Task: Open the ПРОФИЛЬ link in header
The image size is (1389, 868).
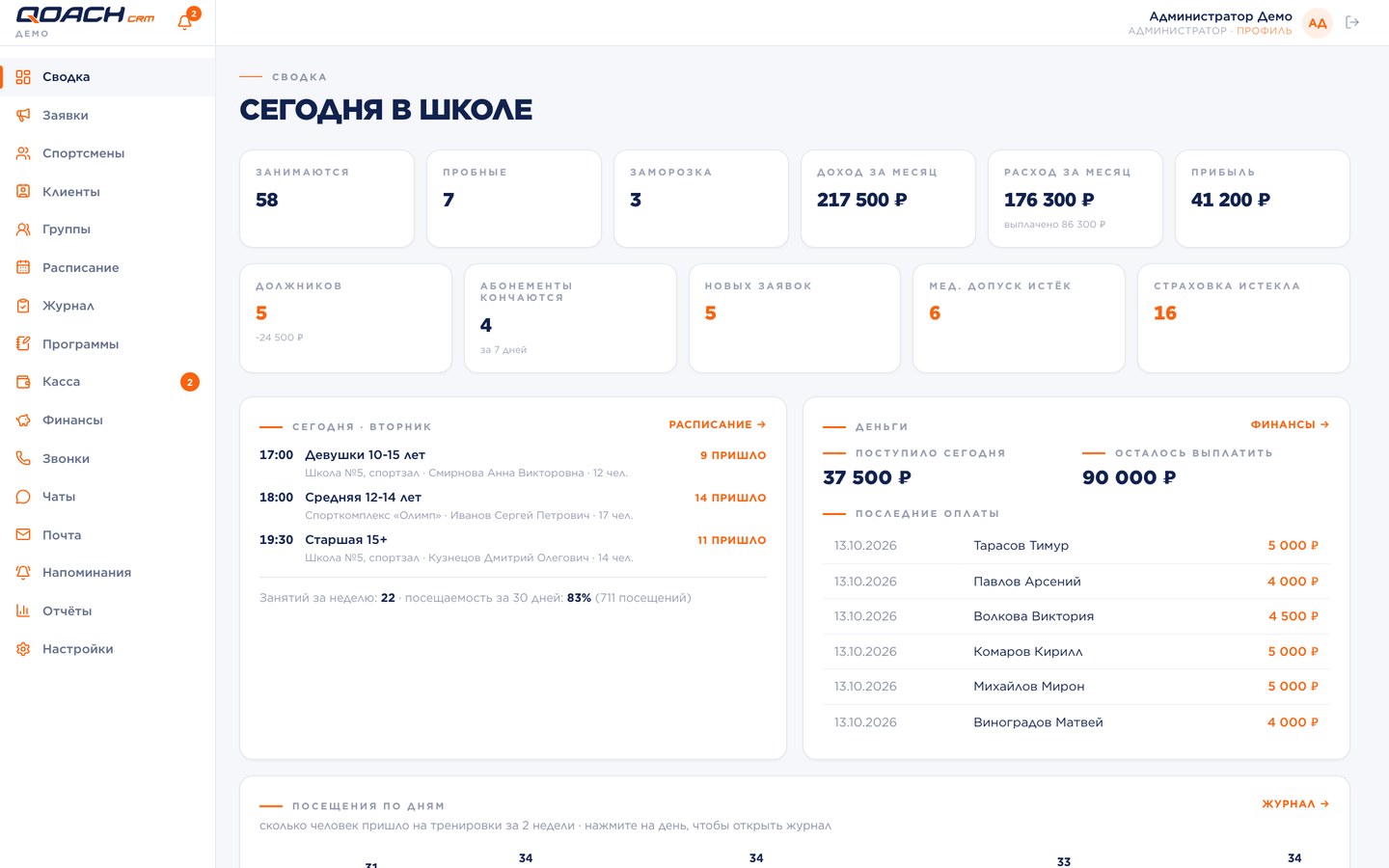Action: 1264,31
